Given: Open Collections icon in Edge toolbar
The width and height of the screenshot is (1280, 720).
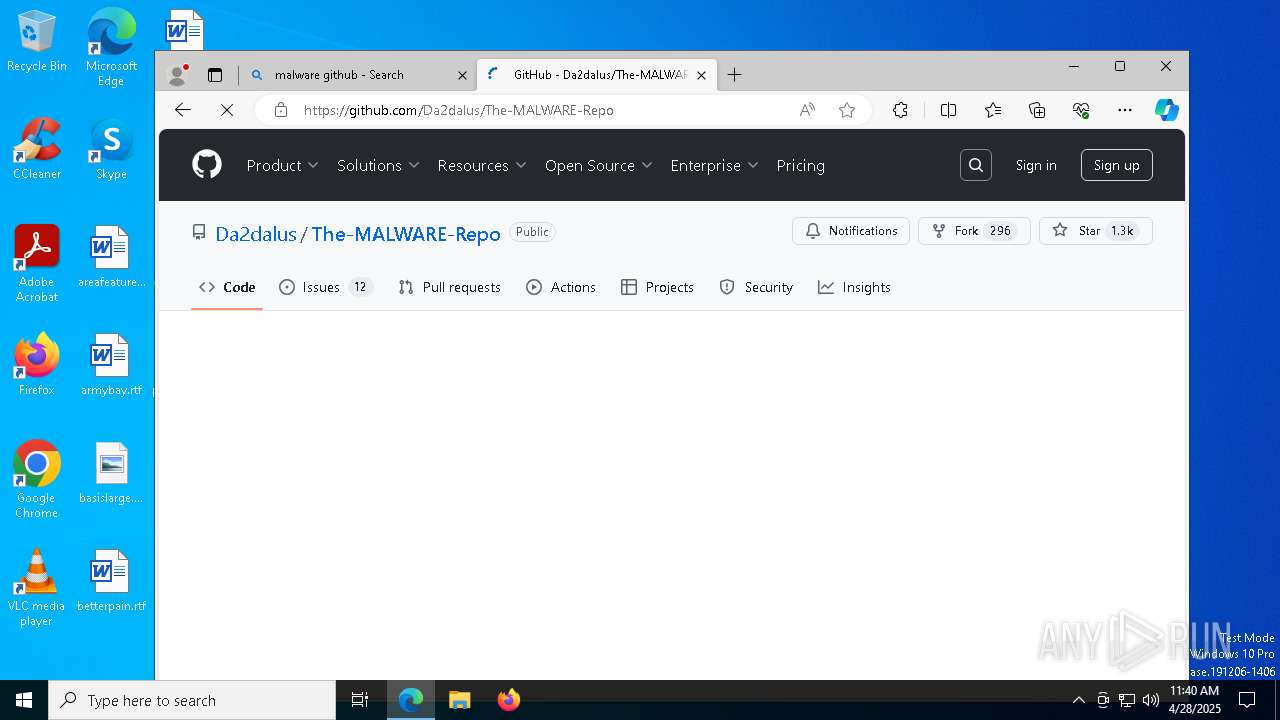Looking at the screenshot, I should coord(1037,110).
